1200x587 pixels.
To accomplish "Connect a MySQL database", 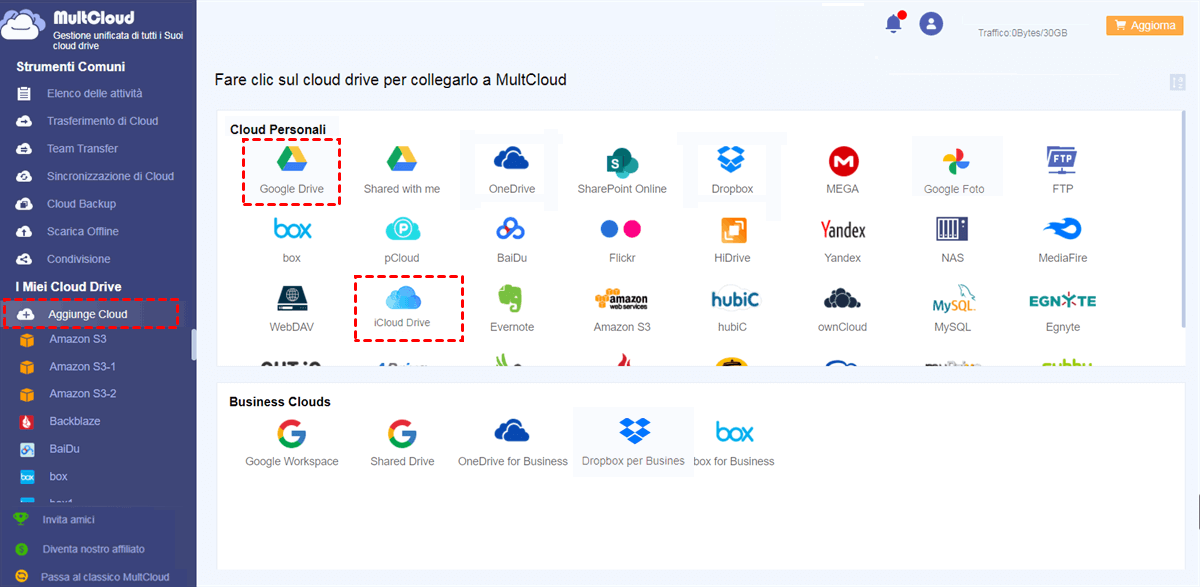I will (953, 299).
